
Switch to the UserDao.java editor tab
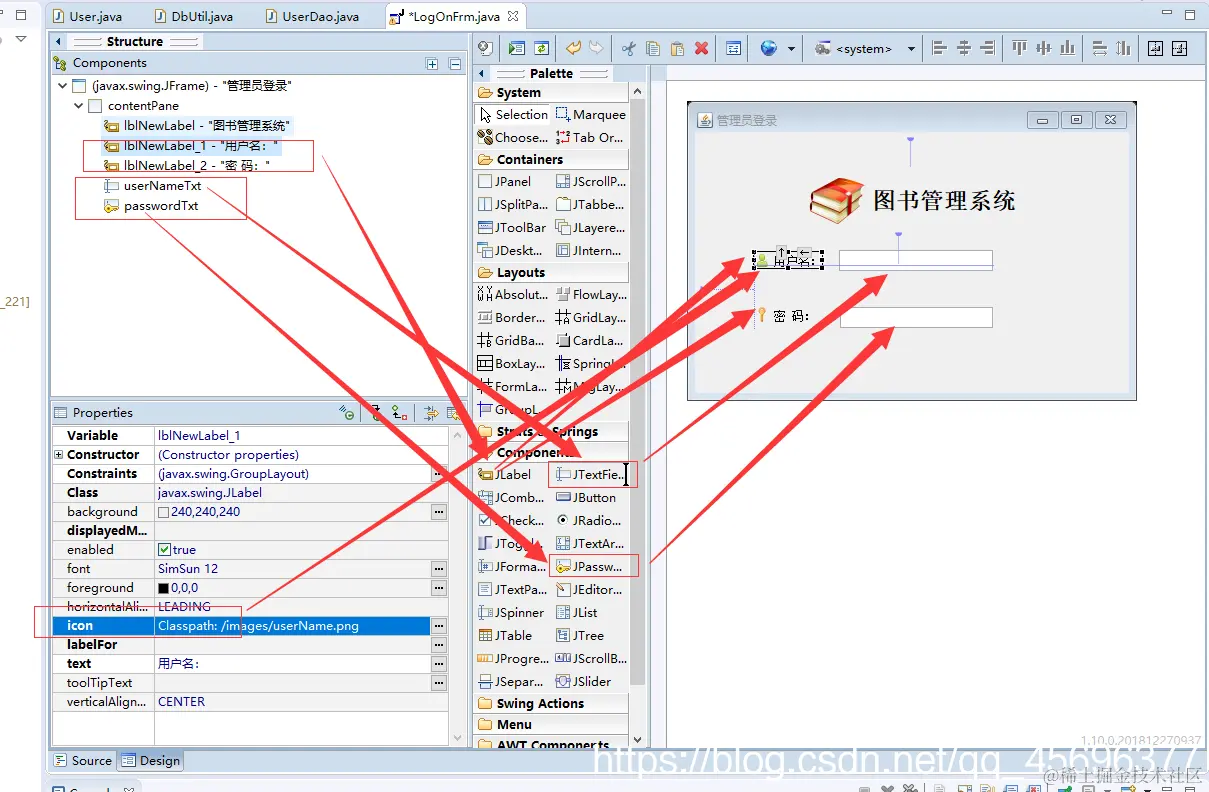tap(311, 16)
